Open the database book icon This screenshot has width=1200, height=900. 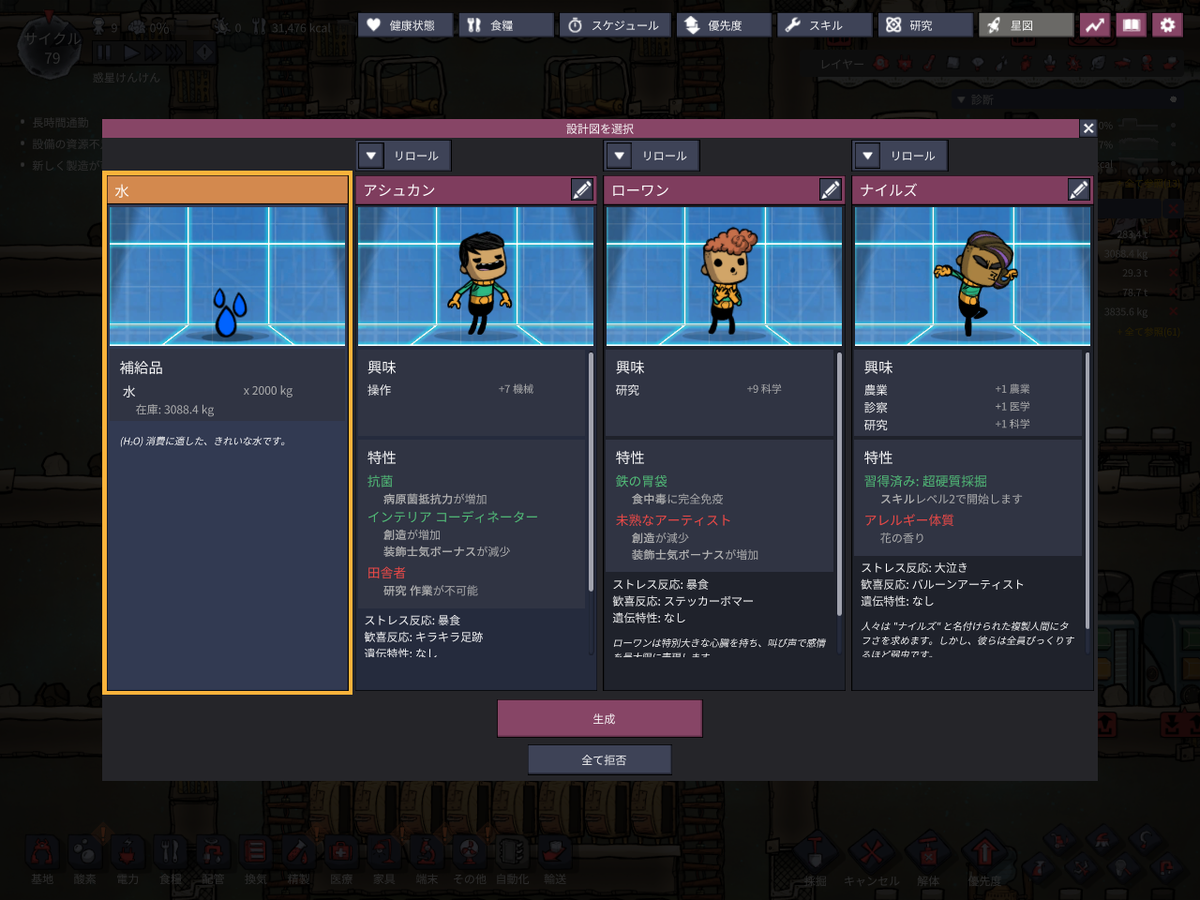[1131, 25]
